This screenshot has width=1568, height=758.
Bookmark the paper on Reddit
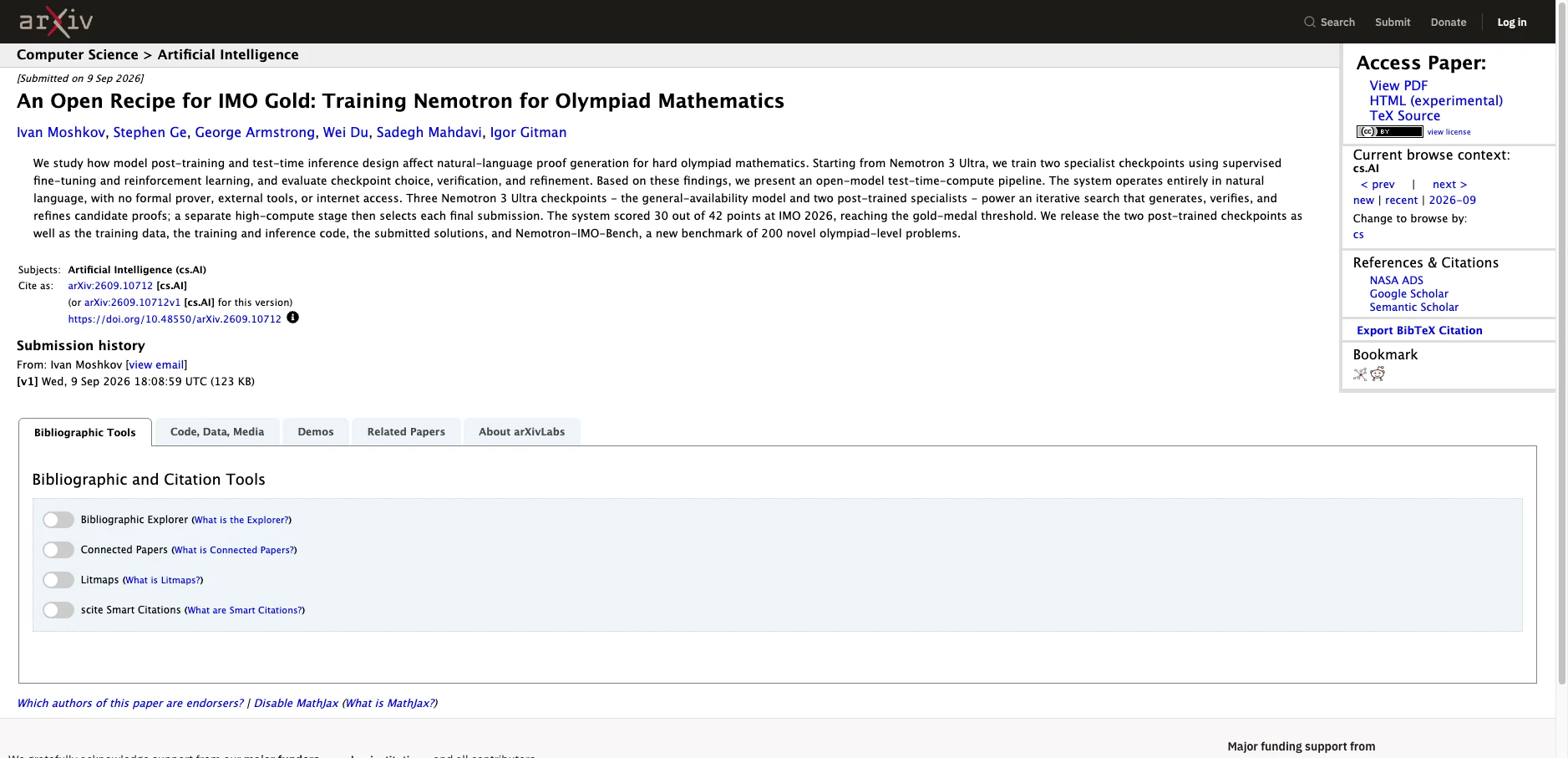[x=1378, y=374]
